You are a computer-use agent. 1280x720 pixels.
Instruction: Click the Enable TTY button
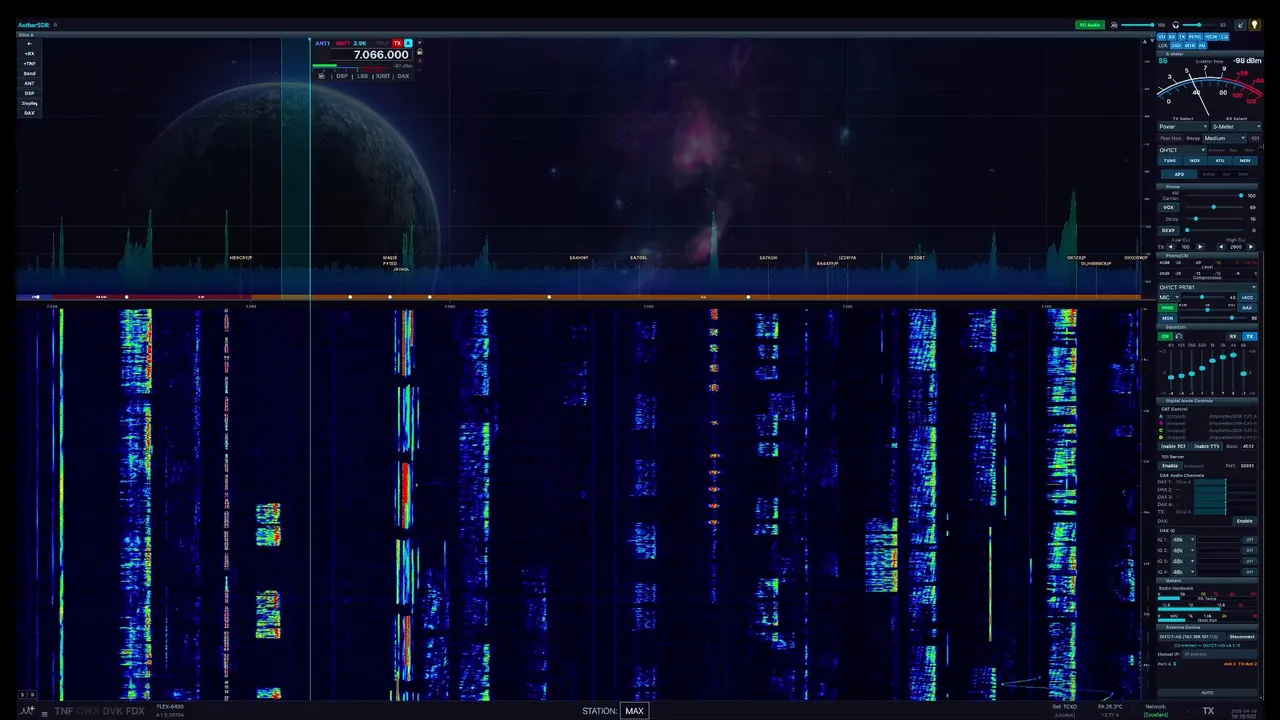click(x=1207, y=446)
